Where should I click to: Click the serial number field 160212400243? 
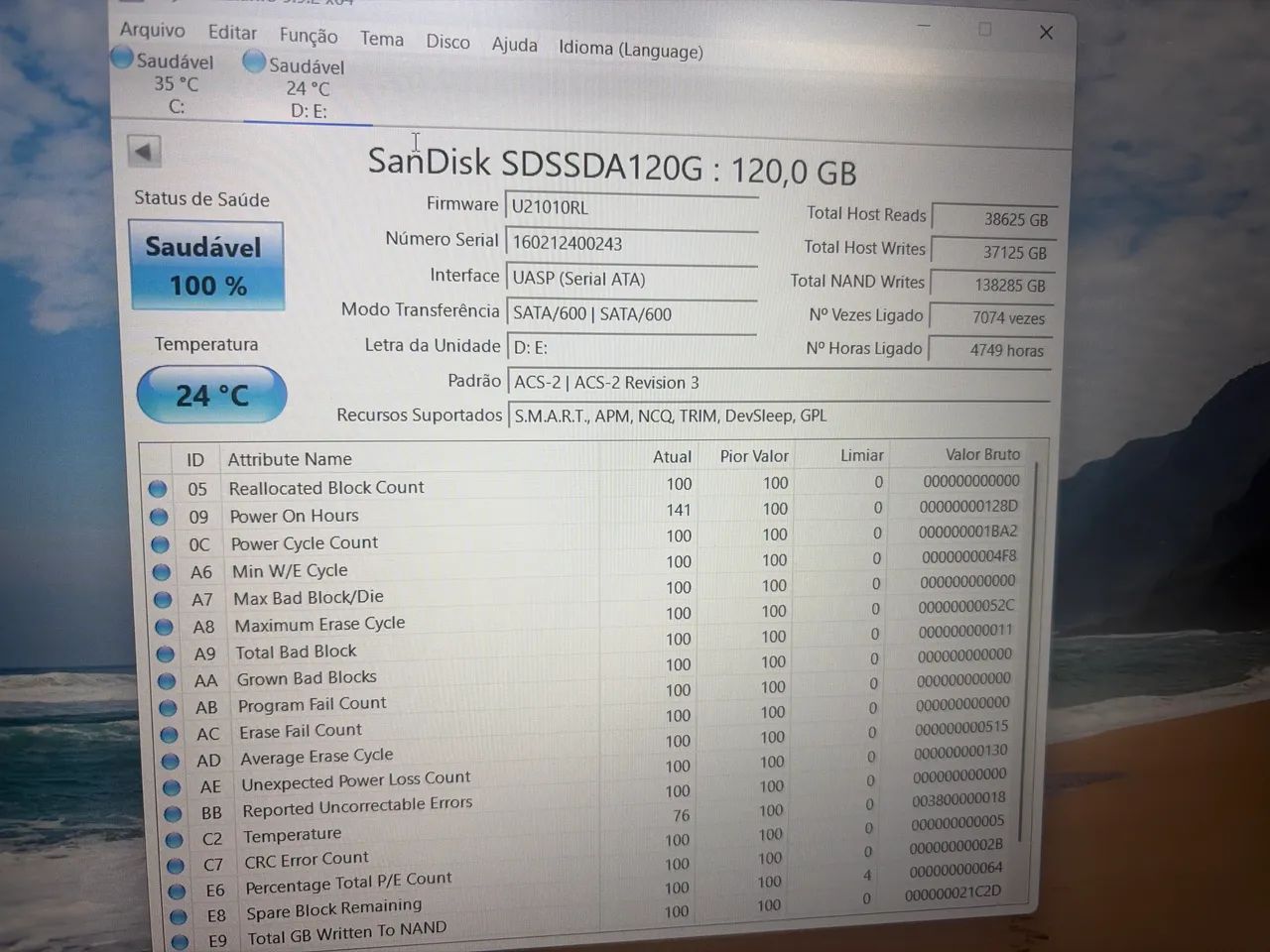click(632, 243)
